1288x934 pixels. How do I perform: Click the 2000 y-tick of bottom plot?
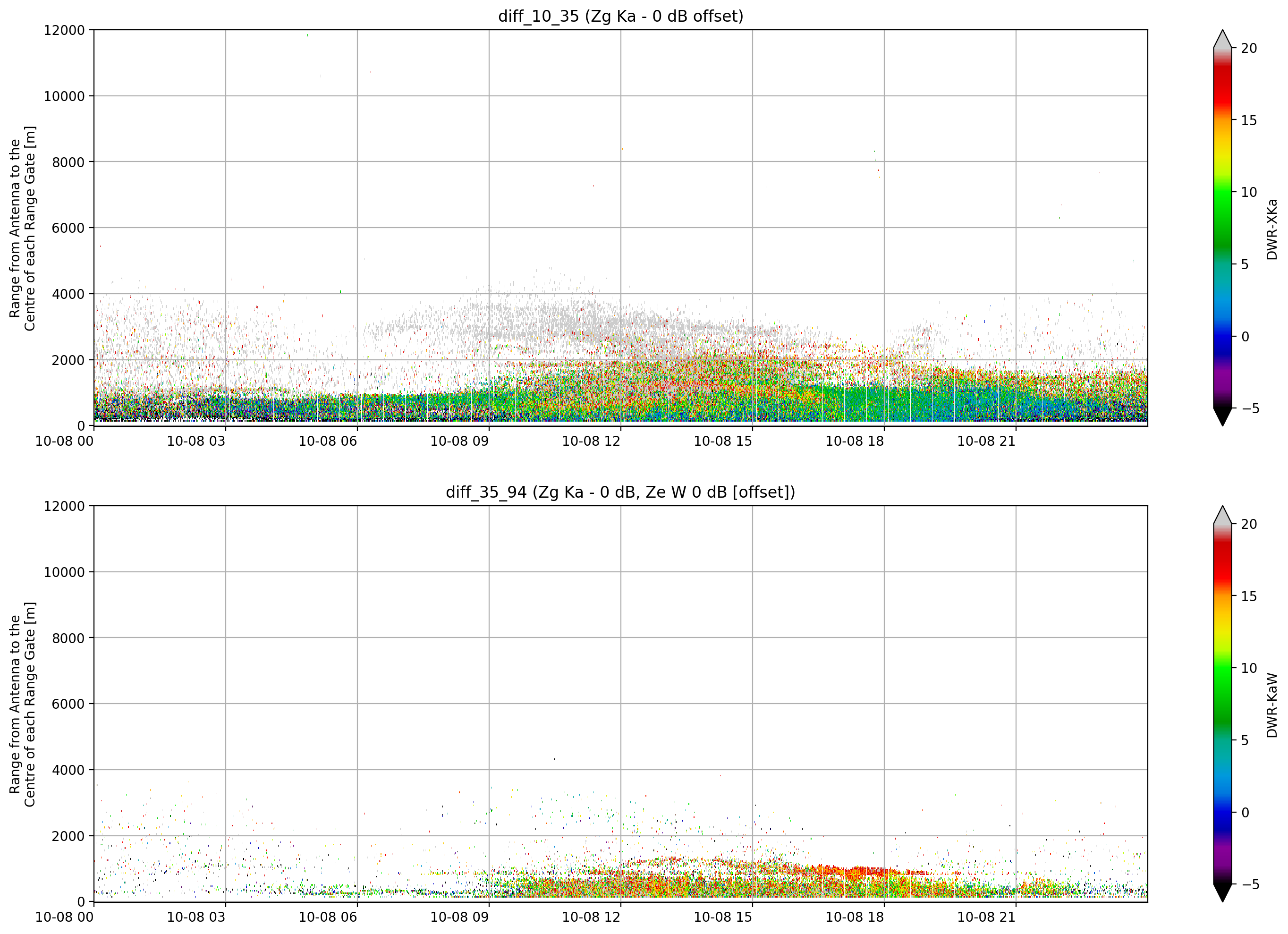click(x=68, y=836)
